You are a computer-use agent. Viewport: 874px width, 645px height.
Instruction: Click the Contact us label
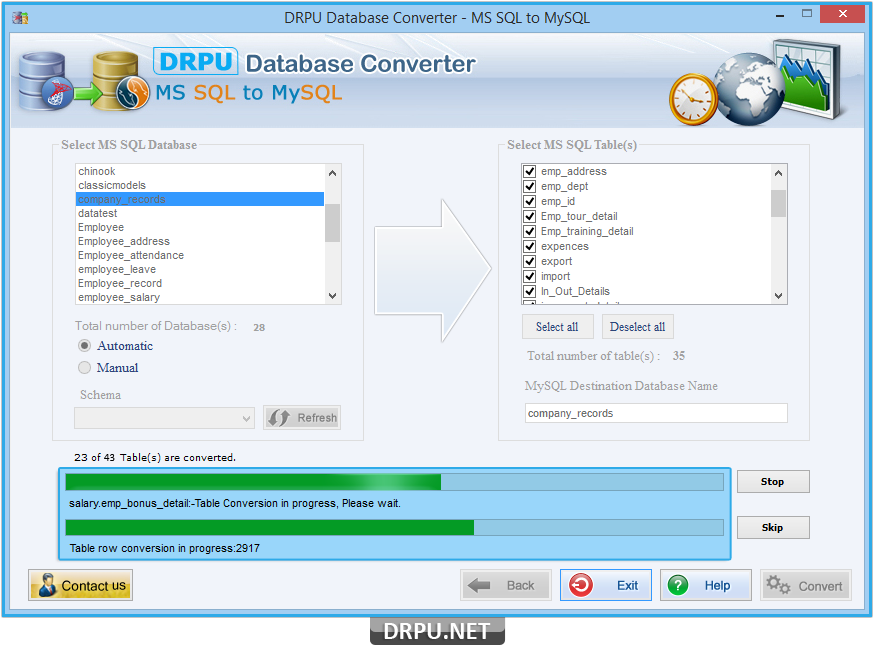click(94, 585)
